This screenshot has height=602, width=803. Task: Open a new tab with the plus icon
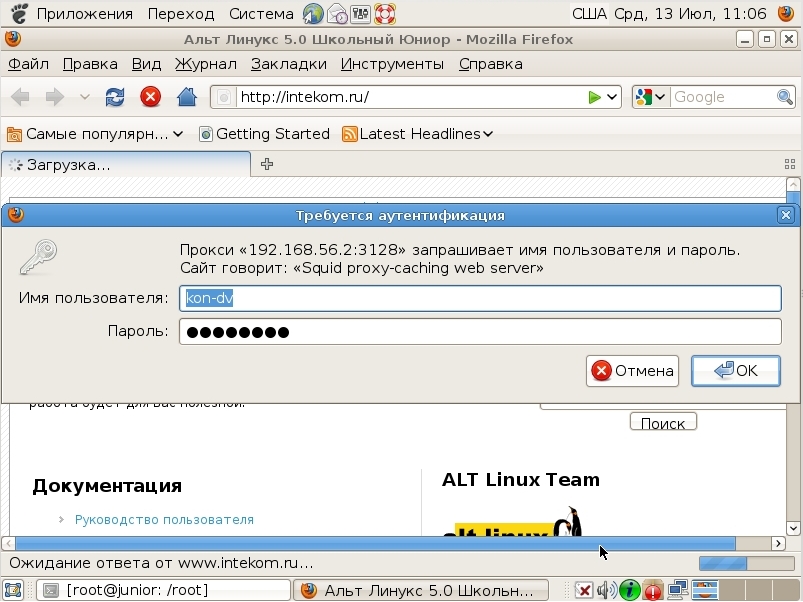tap(267, 164)
